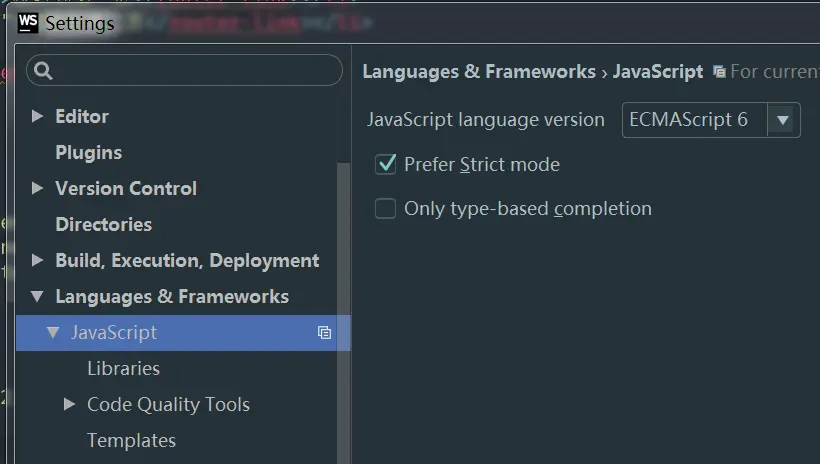The image size is (820, 464).
Task: Select Languages & Frameworks item
Action: [x=172, y=297]
